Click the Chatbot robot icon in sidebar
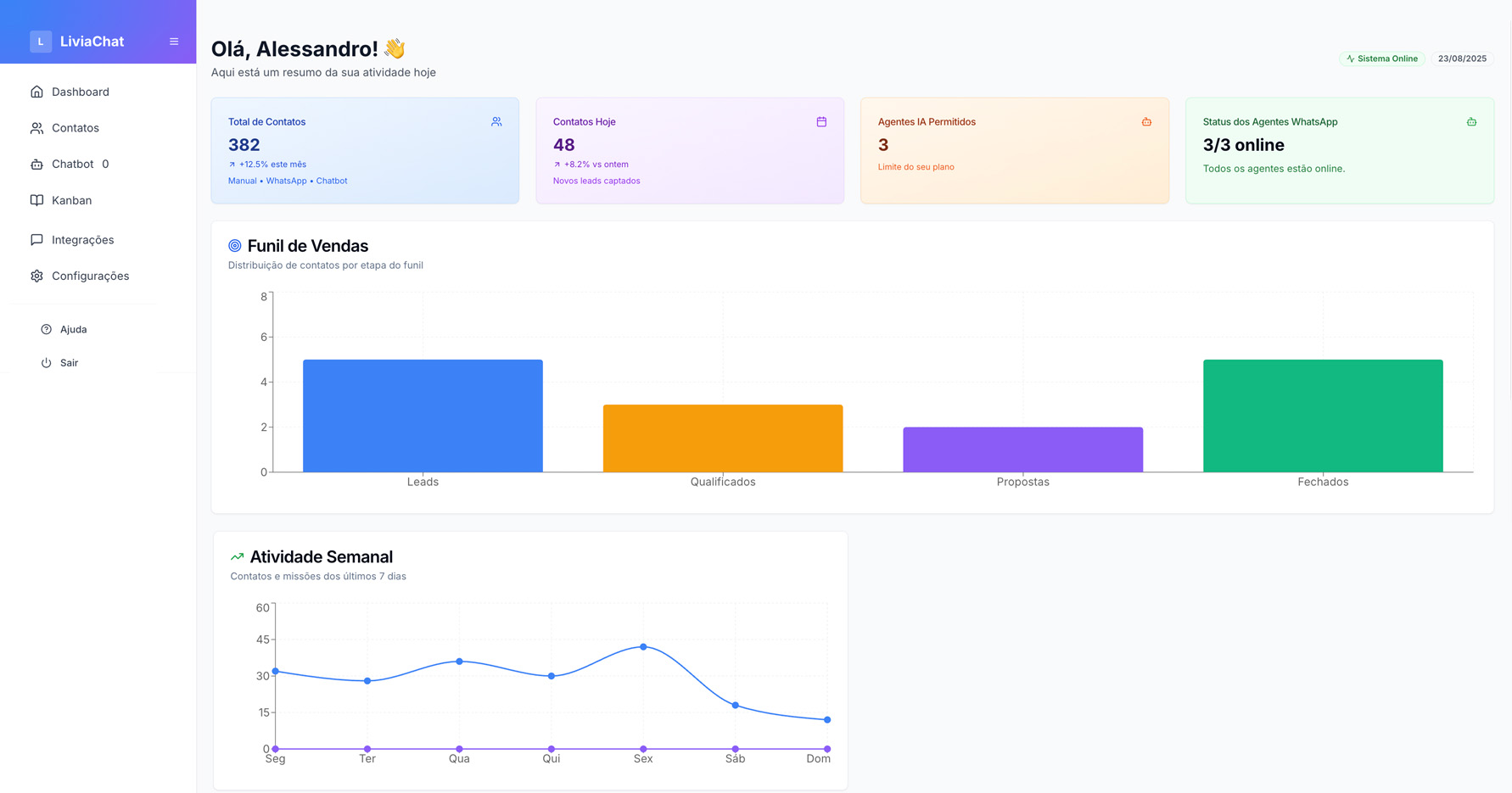 36,165
